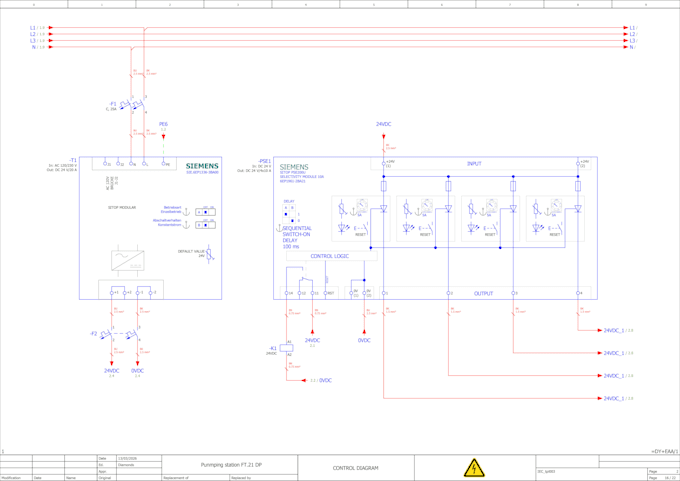
Task: Select the -K1 relay coil symbol
Action: tap(286, 348)
